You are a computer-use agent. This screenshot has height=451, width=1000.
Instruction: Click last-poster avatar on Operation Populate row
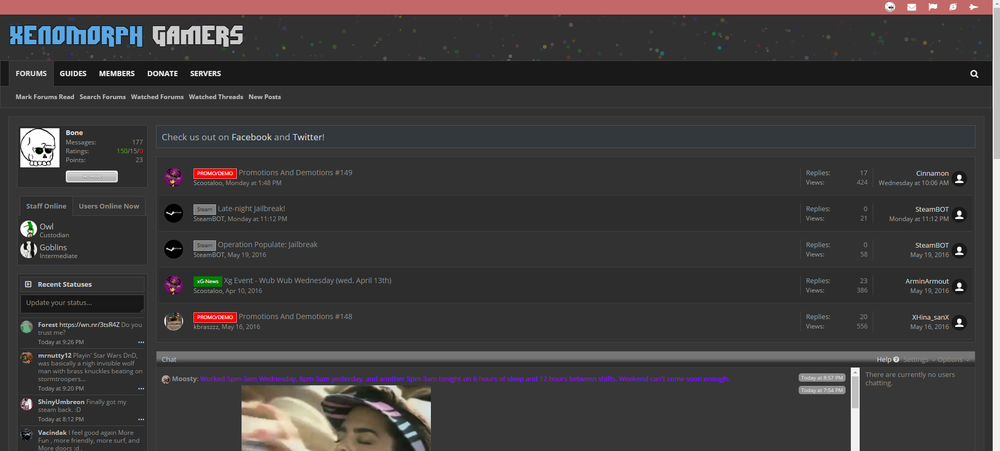[x=959, y=251]
